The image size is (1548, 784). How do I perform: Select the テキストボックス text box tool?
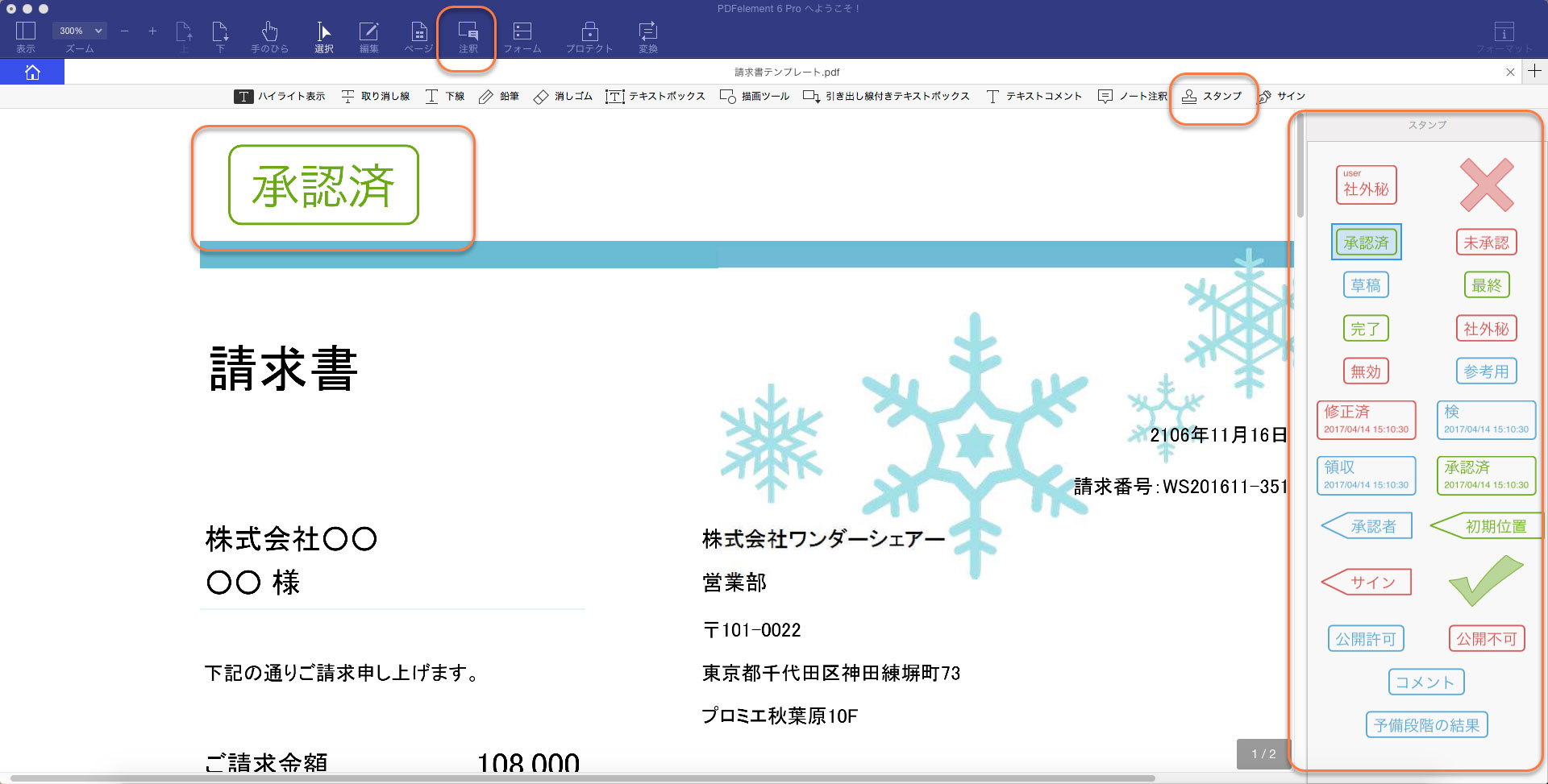tap(655, 96)
